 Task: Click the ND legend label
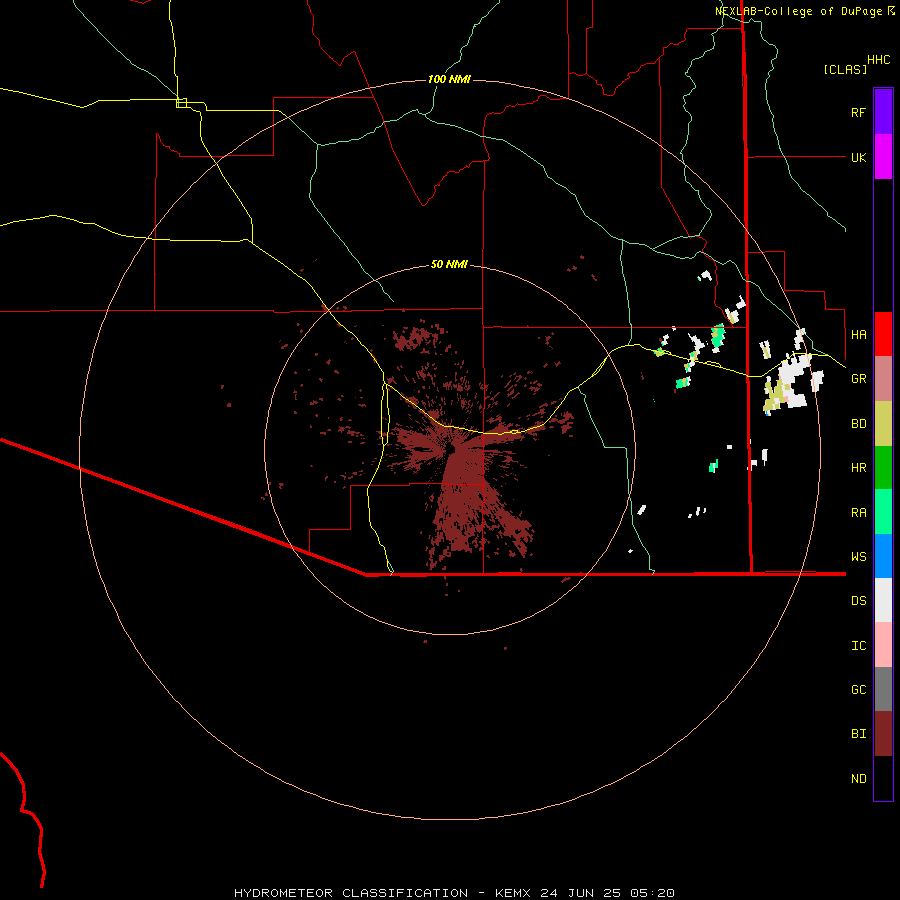(x=858, y=778)
